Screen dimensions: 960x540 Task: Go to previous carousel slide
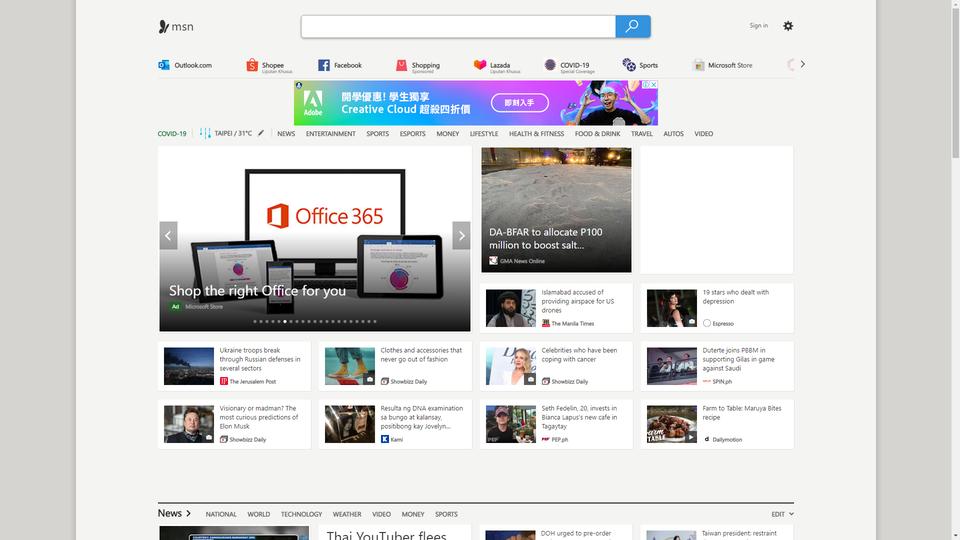[x=168, y=235]
